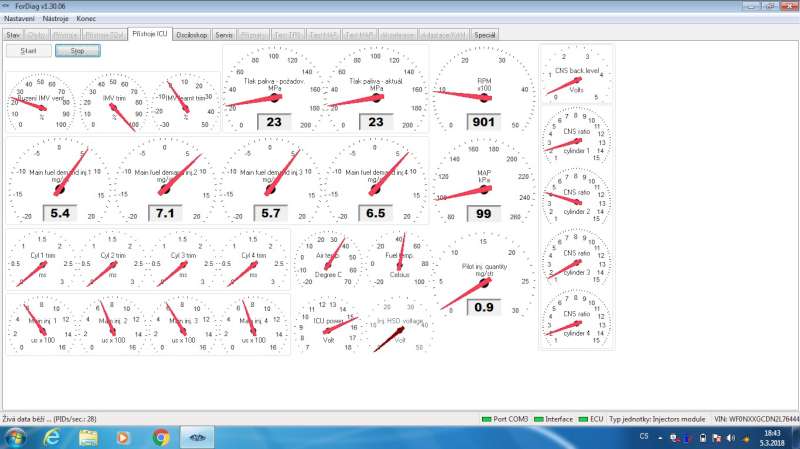
Task: Open the Nástroje menu
Action: 56,19
